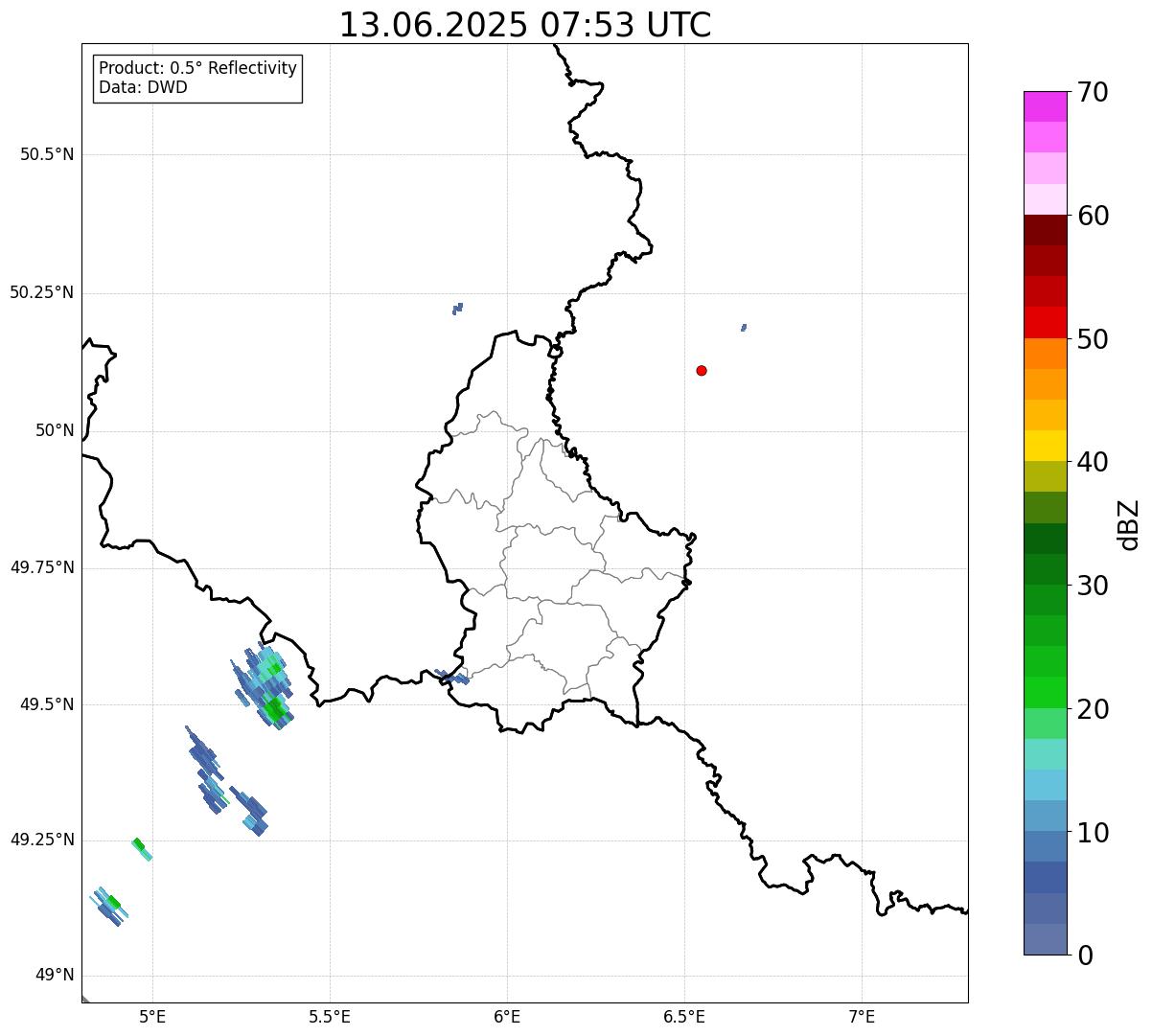Click the 6°E longitude label
Viewport: 1152px width, 1036px height.
[x=507, y=1016]
